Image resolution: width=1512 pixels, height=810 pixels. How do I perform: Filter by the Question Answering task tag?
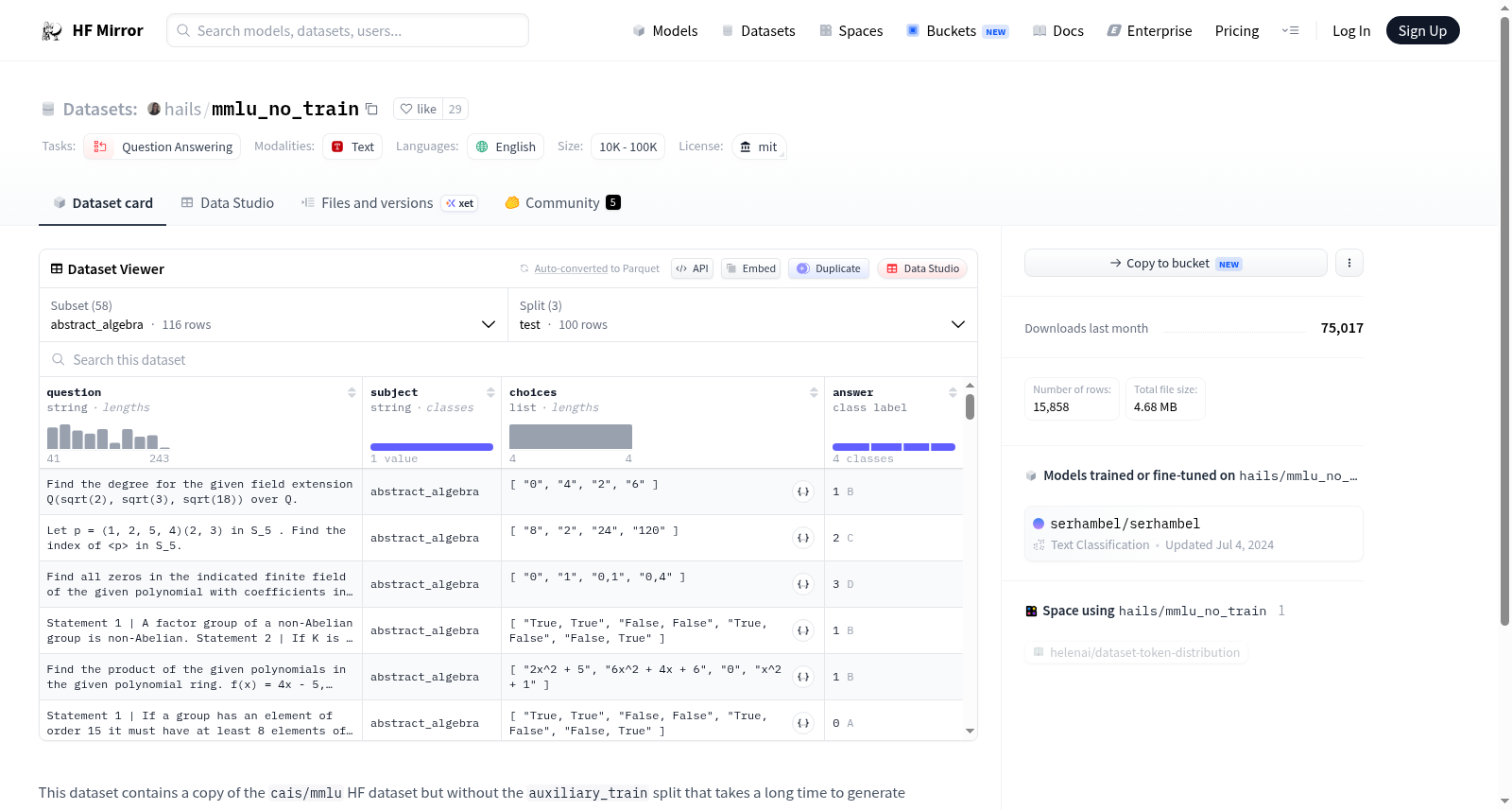[162, 146]
